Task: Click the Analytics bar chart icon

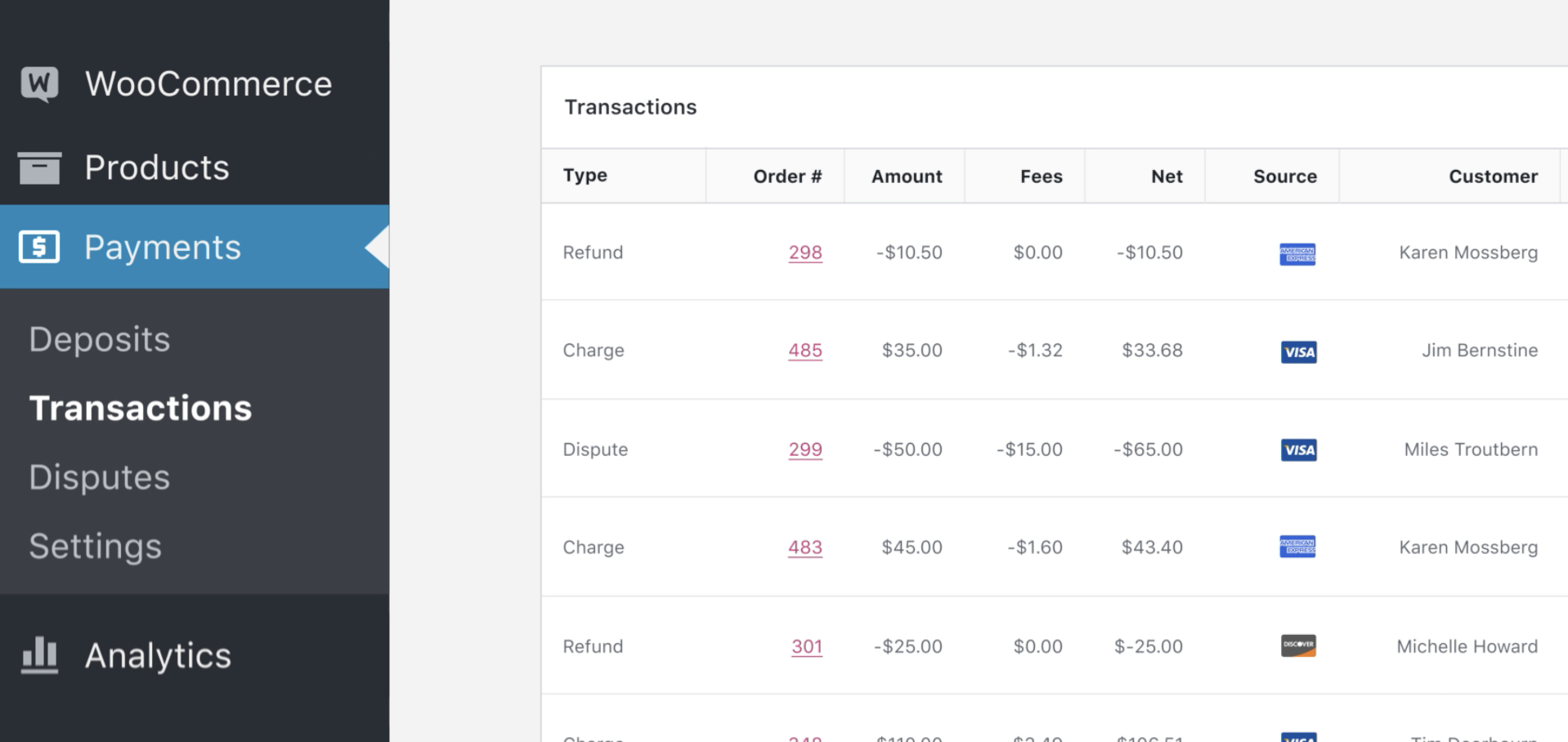Action: pyautogui.click(x=39, y=655)
